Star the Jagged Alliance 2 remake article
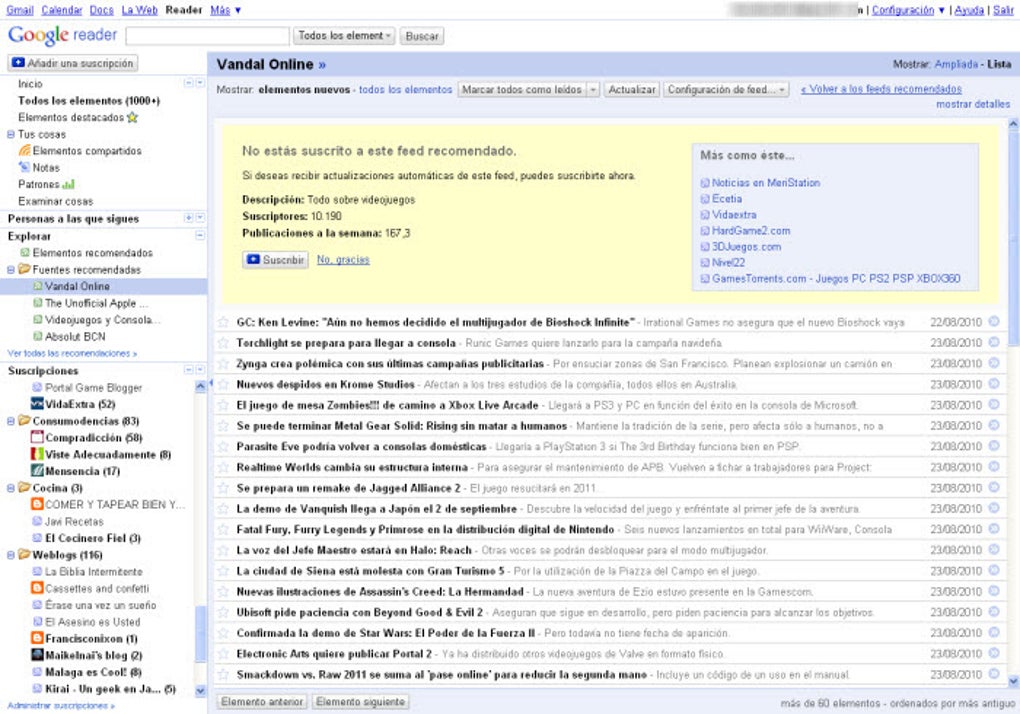1020x714 pixels. pos(223,488)
